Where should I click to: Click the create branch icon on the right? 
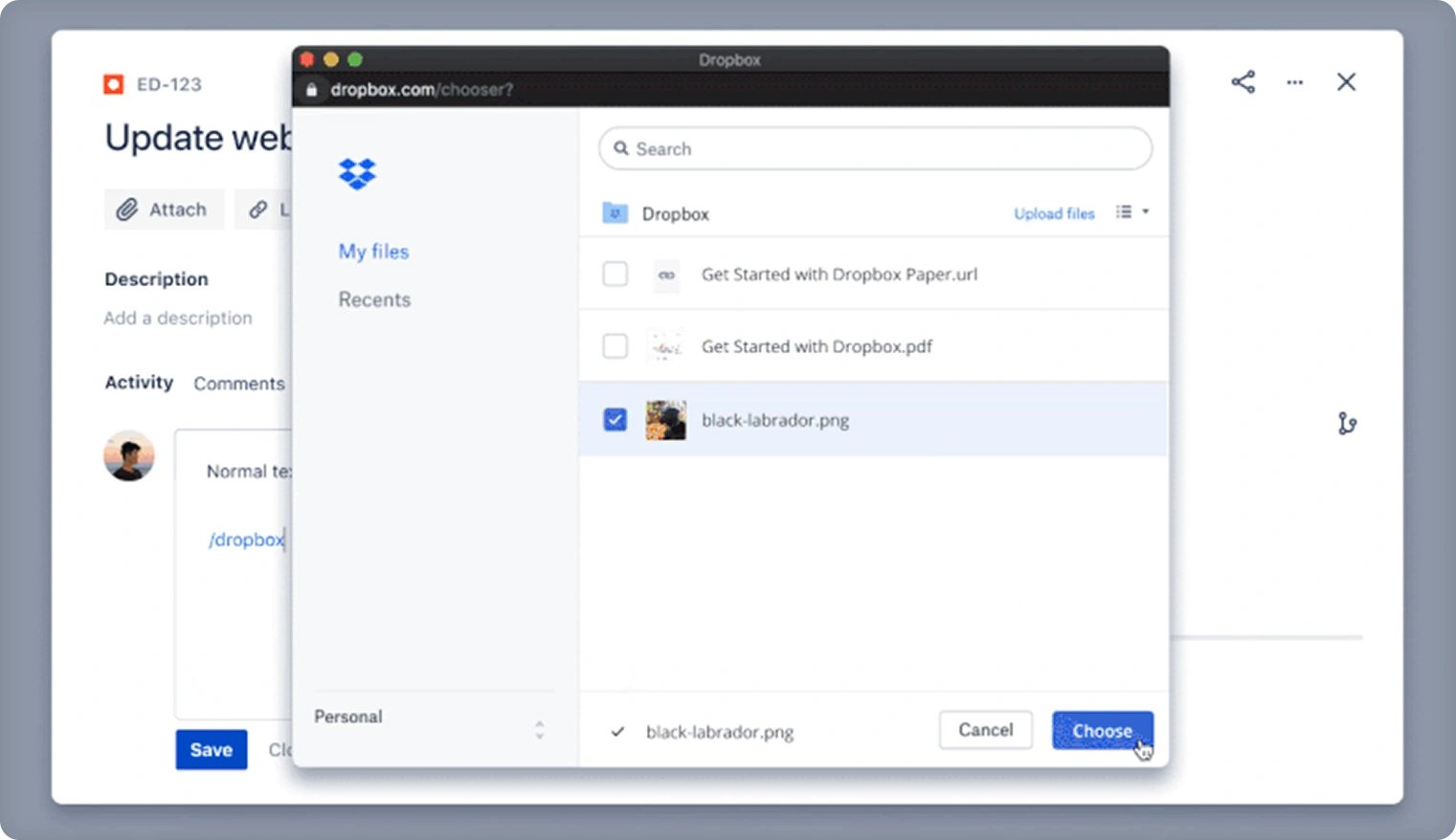1347,424
